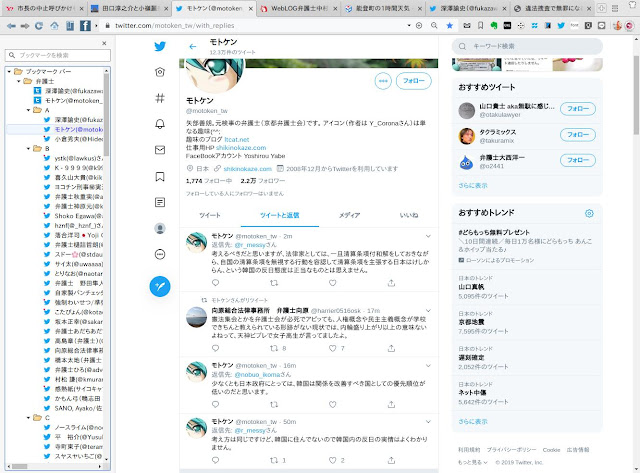This screenshot has width=640, height=473.
Task: Click the bookmark panel vertical scrollbar
Action: pos(107,115)
